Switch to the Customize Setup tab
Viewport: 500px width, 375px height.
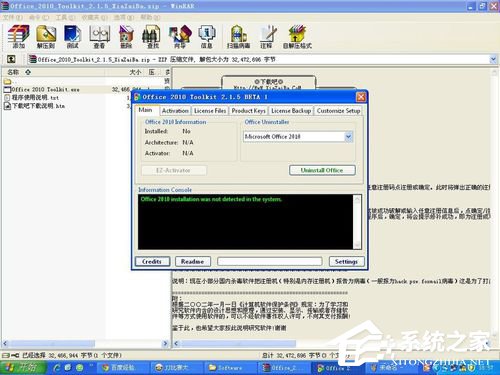338,111
